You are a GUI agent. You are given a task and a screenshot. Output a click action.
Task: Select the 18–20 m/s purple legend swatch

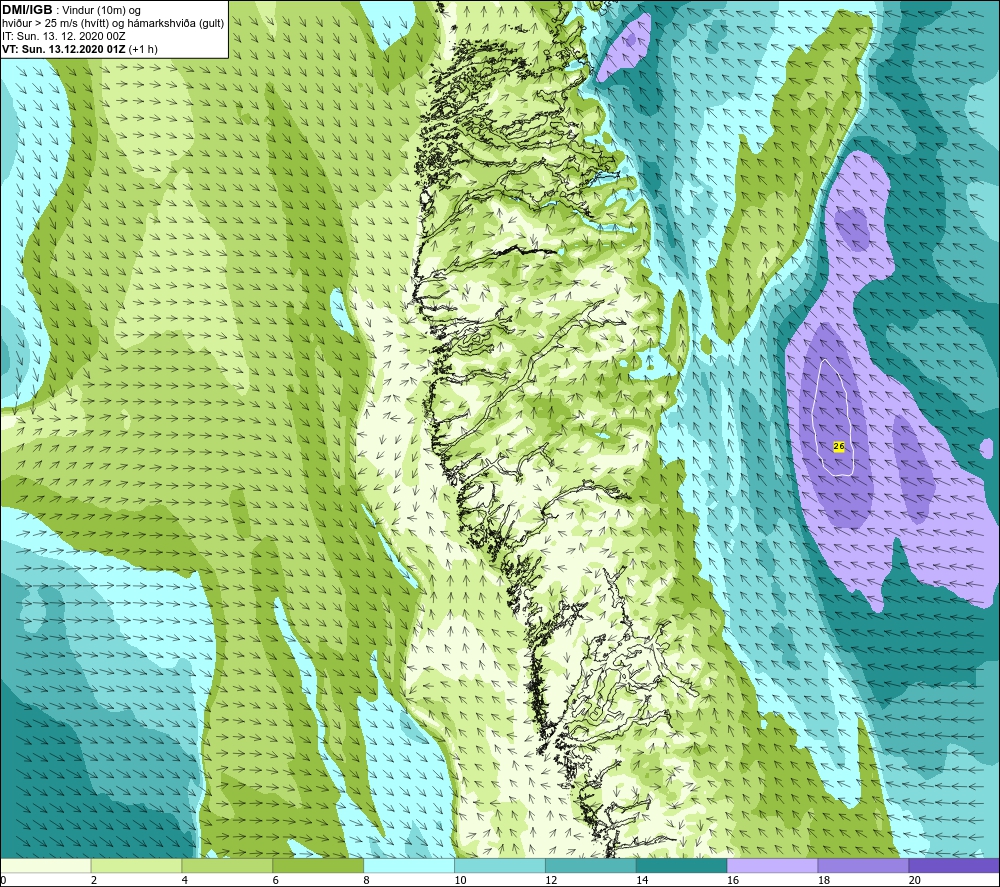[864, 866]
